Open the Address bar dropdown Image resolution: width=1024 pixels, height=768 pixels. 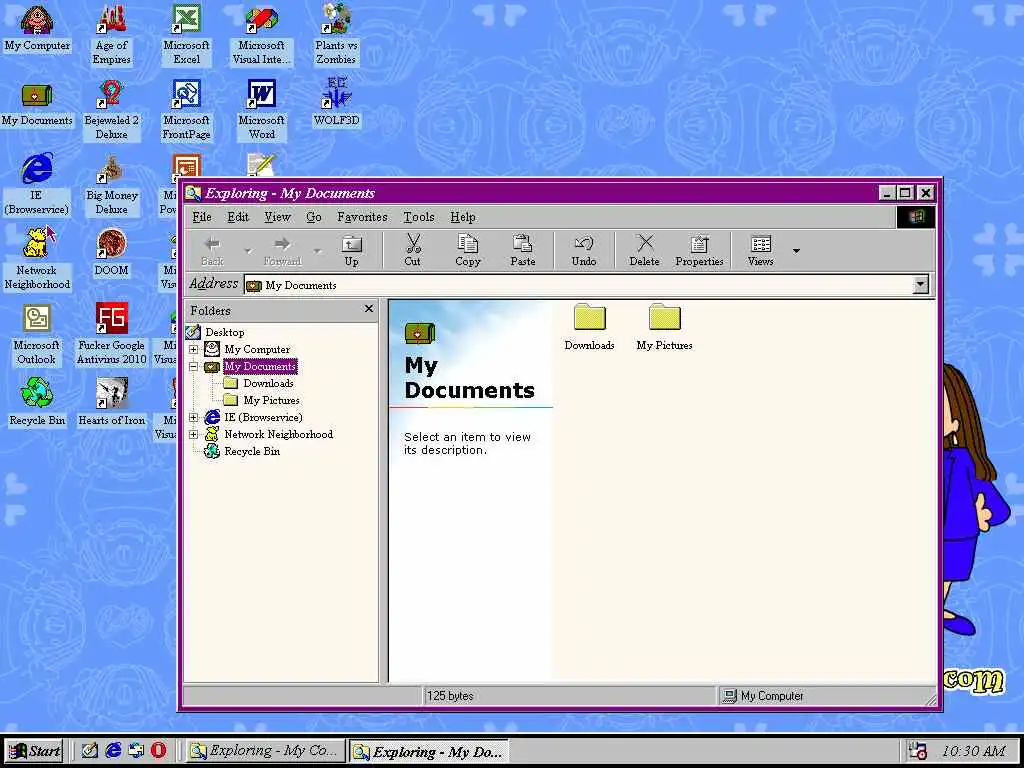pos(921,284)
